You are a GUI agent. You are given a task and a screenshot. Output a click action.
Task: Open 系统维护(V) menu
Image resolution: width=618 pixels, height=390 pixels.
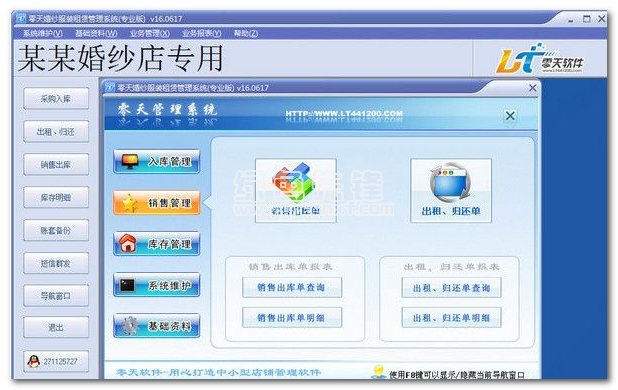pos(43,33)
